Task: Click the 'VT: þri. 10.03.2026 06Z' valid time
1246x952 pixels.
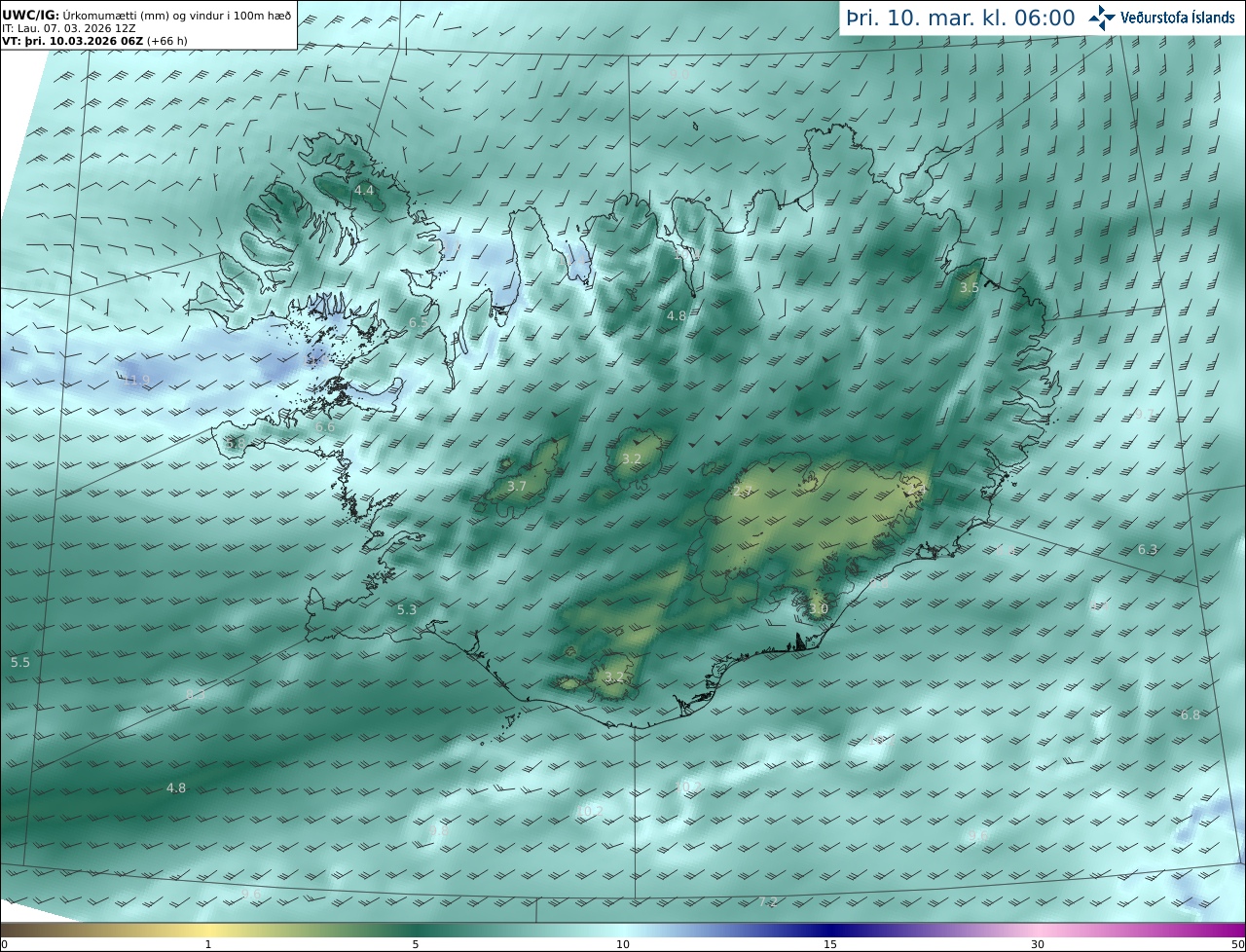Action: 72,42
